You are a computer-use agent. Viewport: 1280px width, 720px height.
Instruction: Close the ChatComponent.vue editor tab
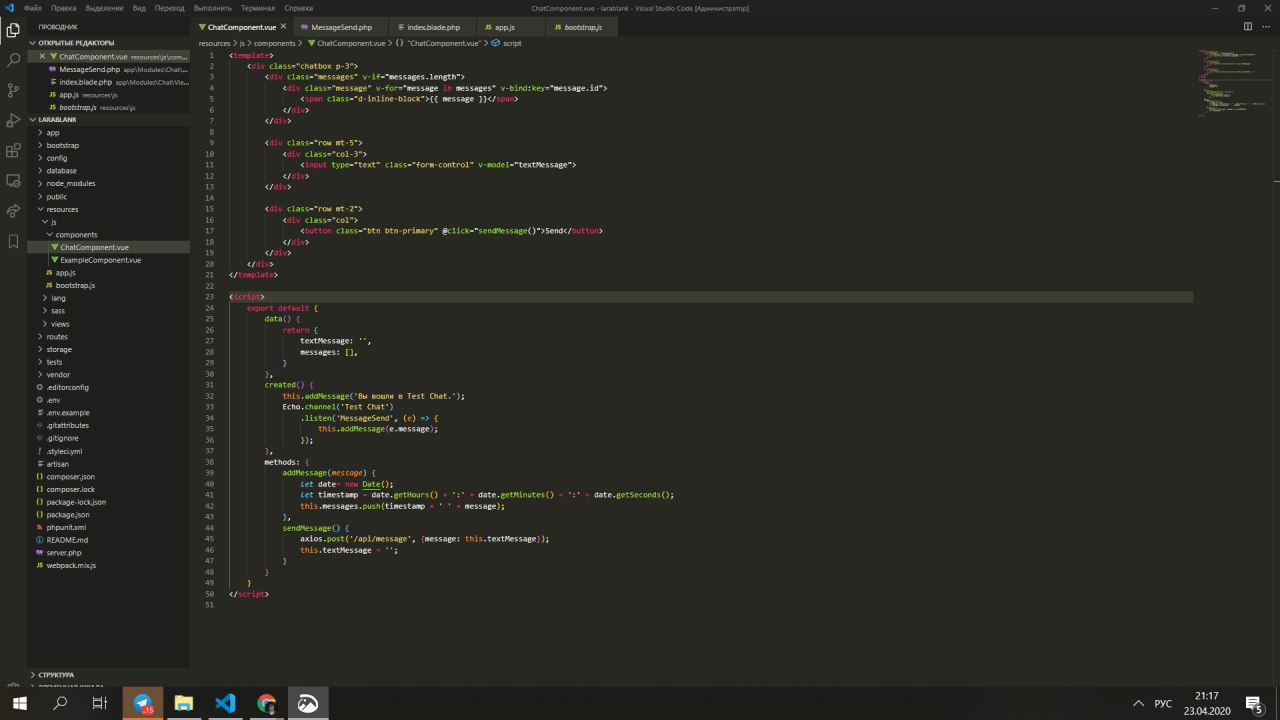(x=283, y=27)
